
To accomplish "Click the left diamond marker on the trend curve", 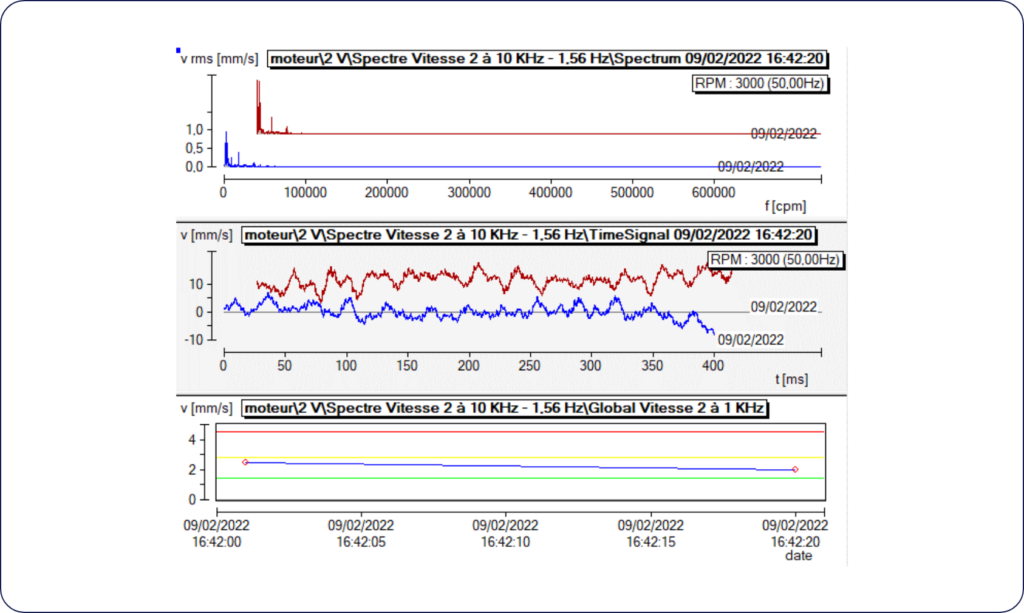I will pyautogui.click(x=243, y=462).
